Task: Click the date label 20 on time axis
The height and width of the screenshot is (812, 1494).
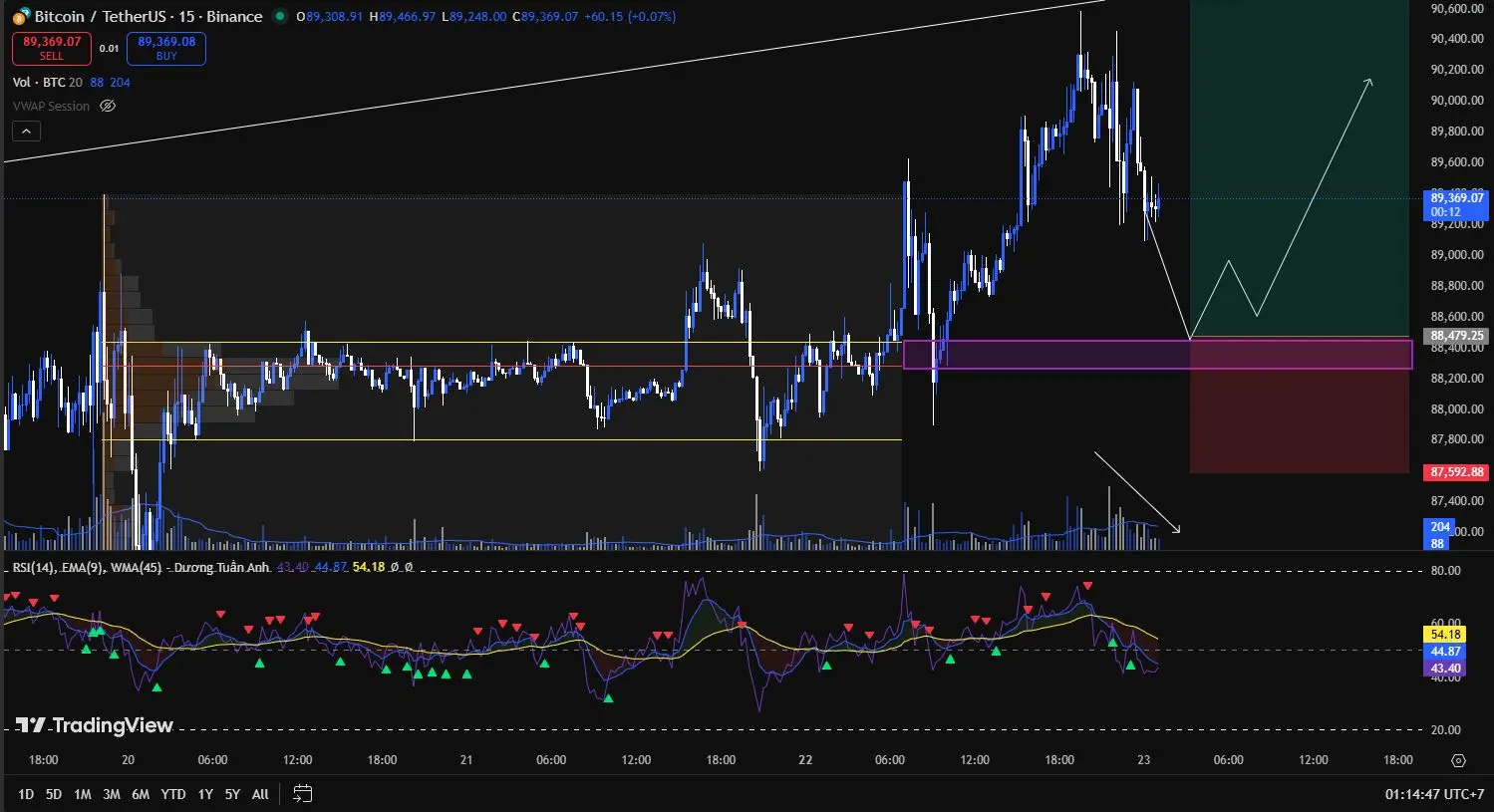Action: 128,760
